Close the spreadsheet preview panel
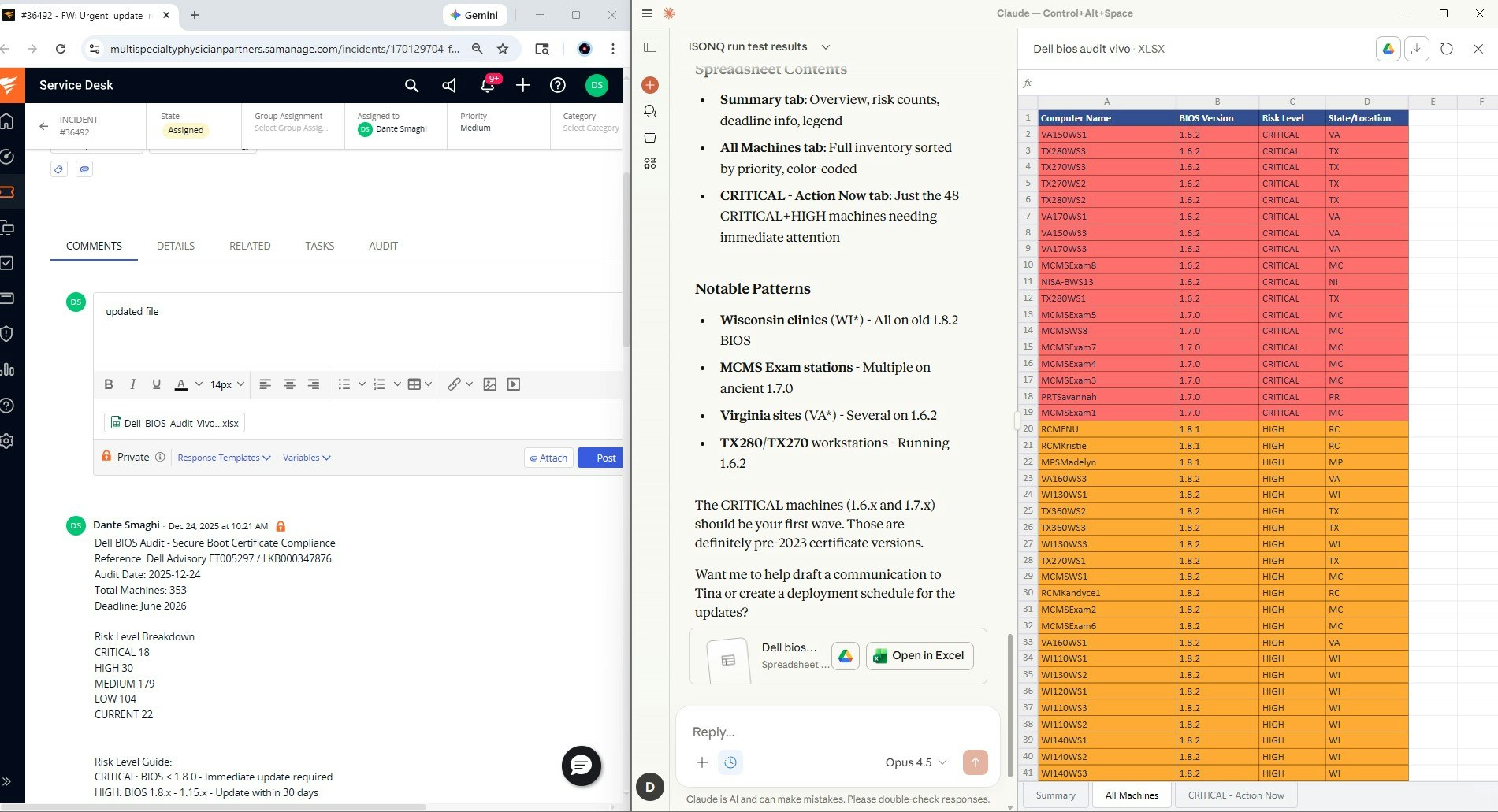The width and height of the screenshot is (1498, 812). click(x=1478, y=49)
